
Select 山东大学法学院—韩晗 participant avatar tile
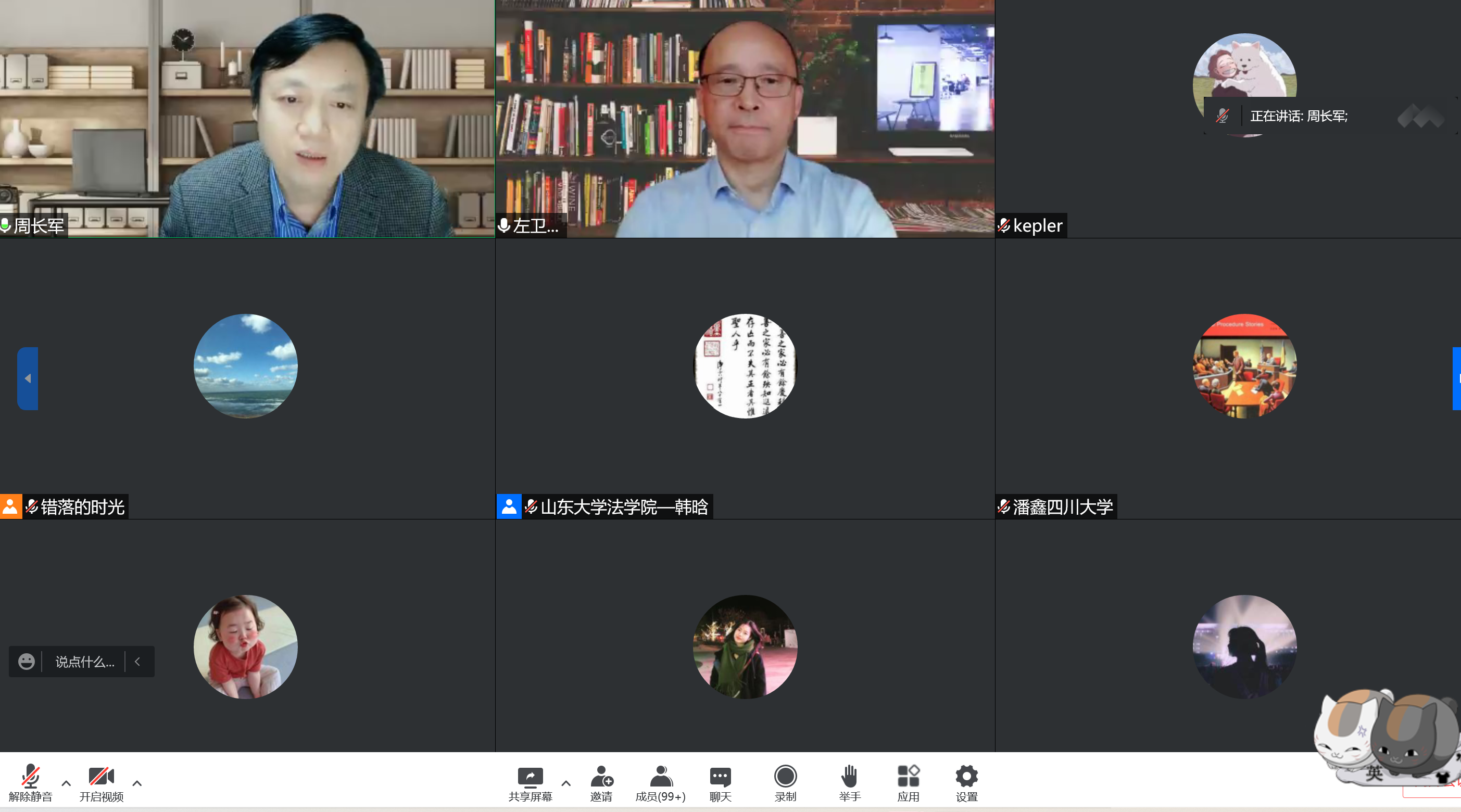tap(745, 366)
